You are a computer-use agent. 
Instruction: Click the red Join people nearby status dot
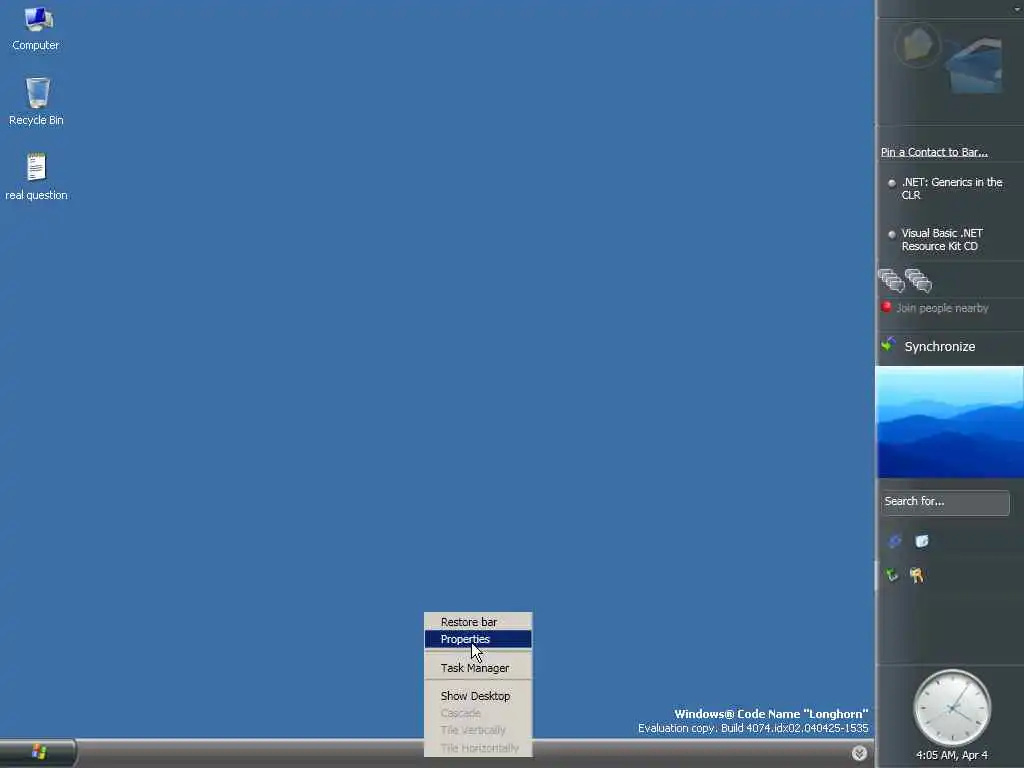point(886,306)
